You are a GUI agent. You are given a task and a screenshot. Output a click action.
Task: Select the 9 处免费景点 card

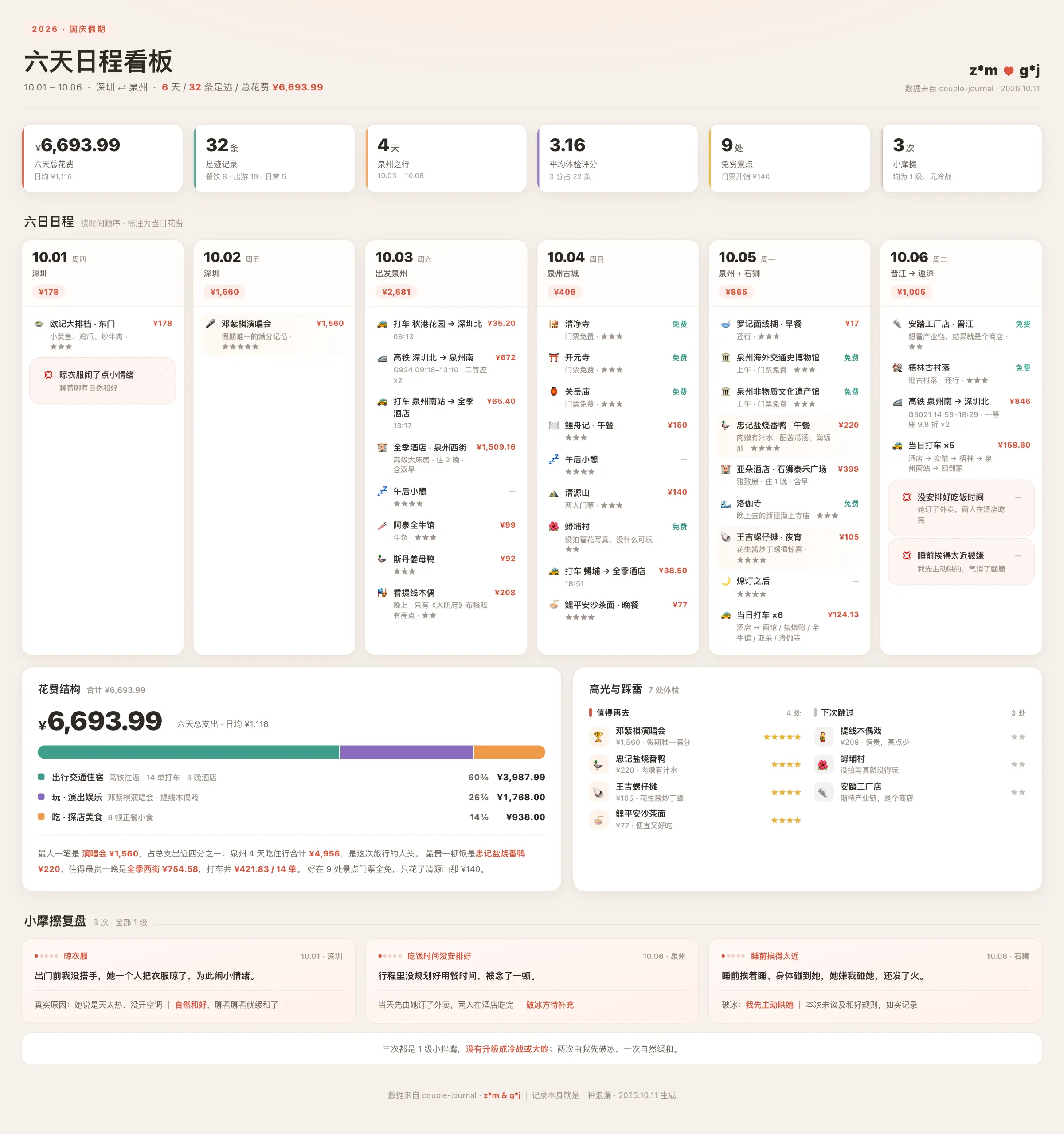point(790,158)
